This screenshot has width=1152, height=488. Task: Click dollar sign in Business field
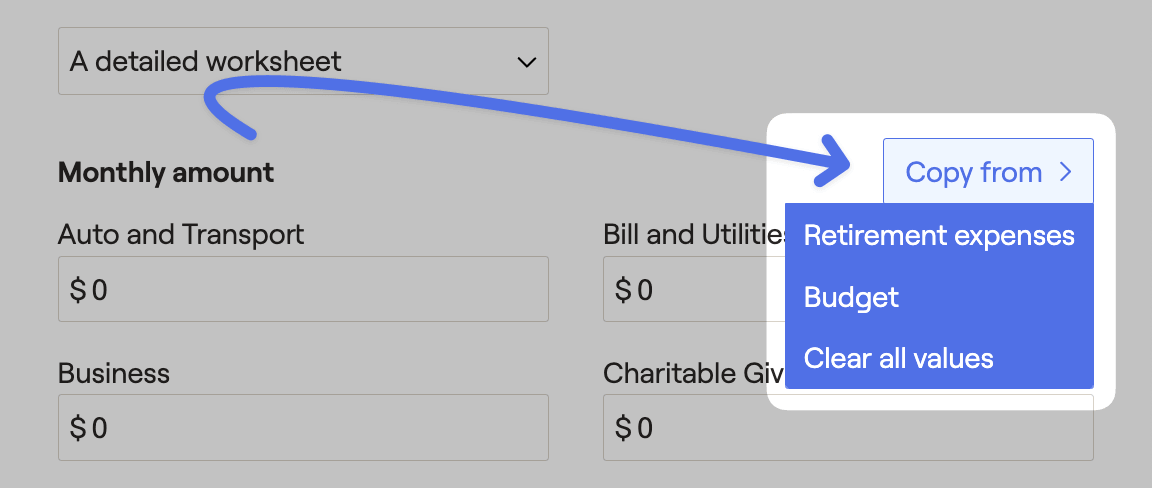77,428
